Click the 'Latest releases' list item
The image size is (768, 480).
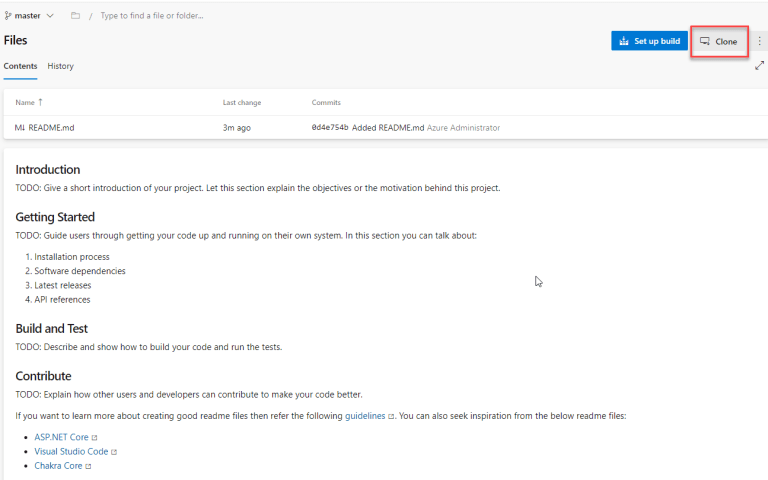pyautogui.click(x=63, y=285)
